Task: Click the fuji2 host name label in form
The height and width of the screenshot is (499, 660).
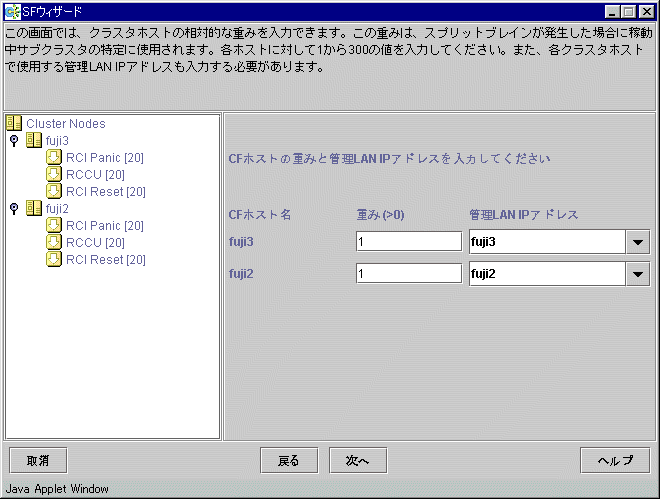Action: [x=241, y=274]
